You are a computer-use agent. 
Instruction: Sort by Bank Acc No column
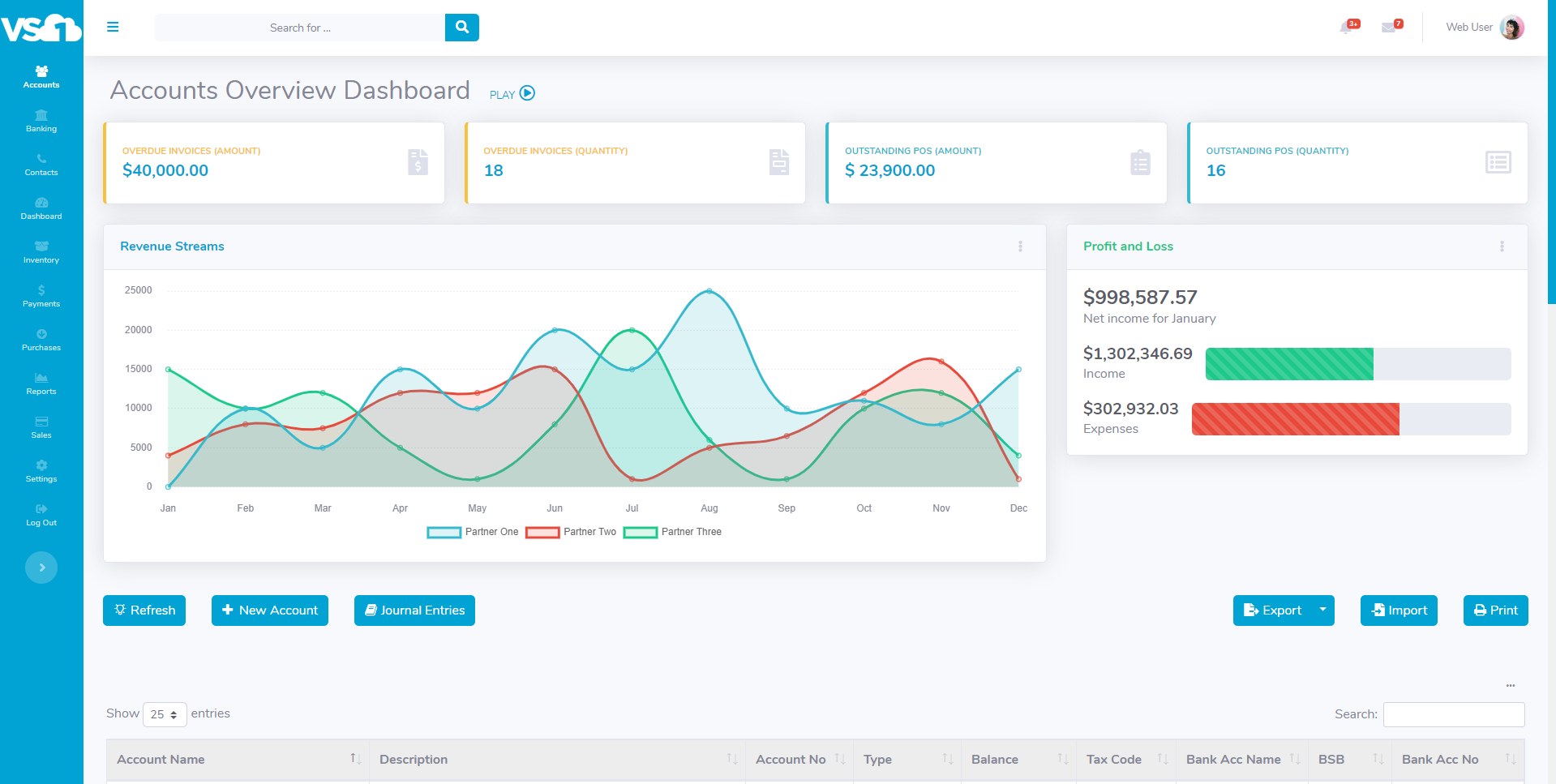[1458, 760]
